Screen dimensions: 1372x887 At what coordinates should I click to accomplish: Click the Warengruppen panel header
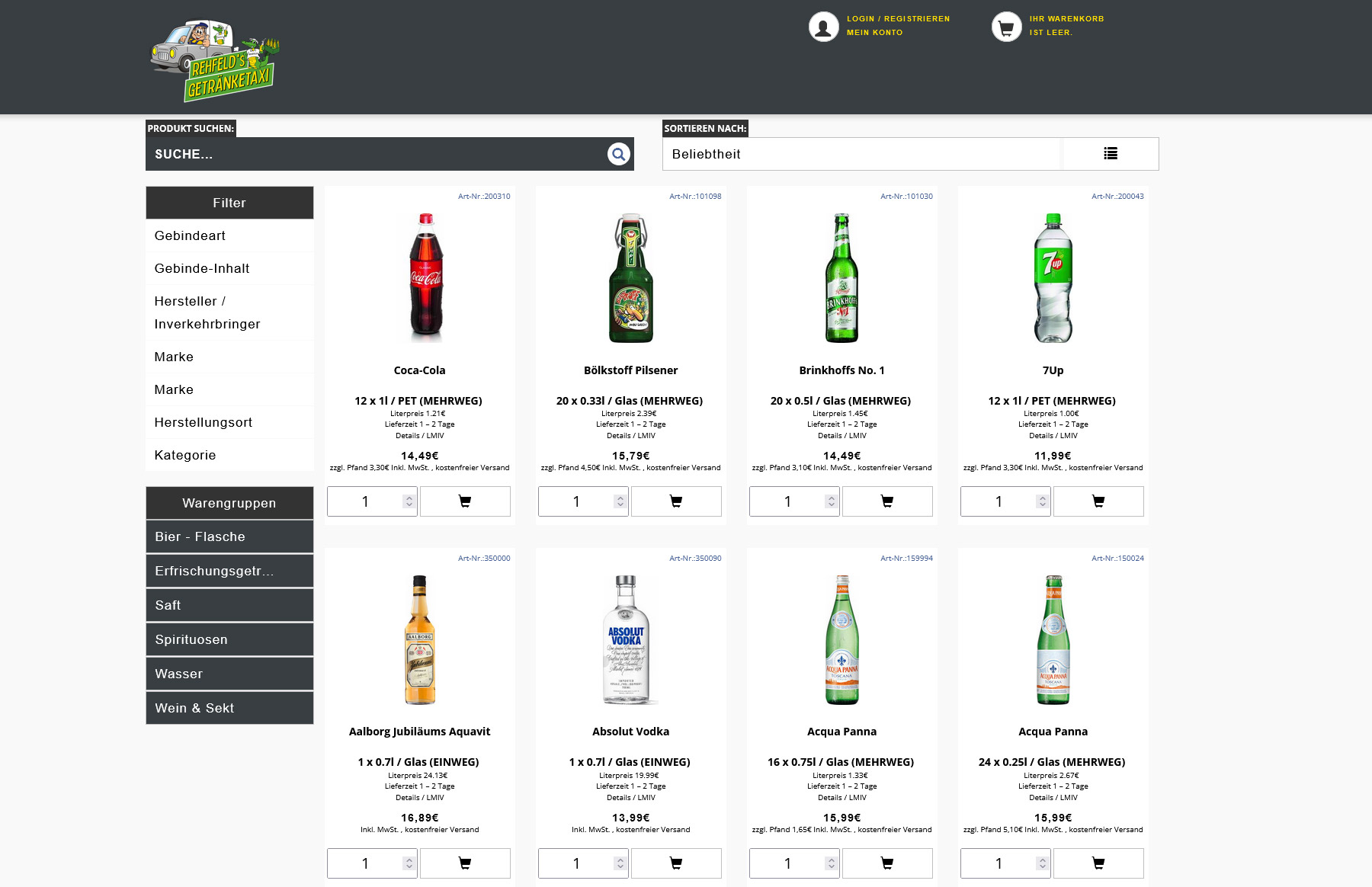pyautogui.click(x=229, y=503)
